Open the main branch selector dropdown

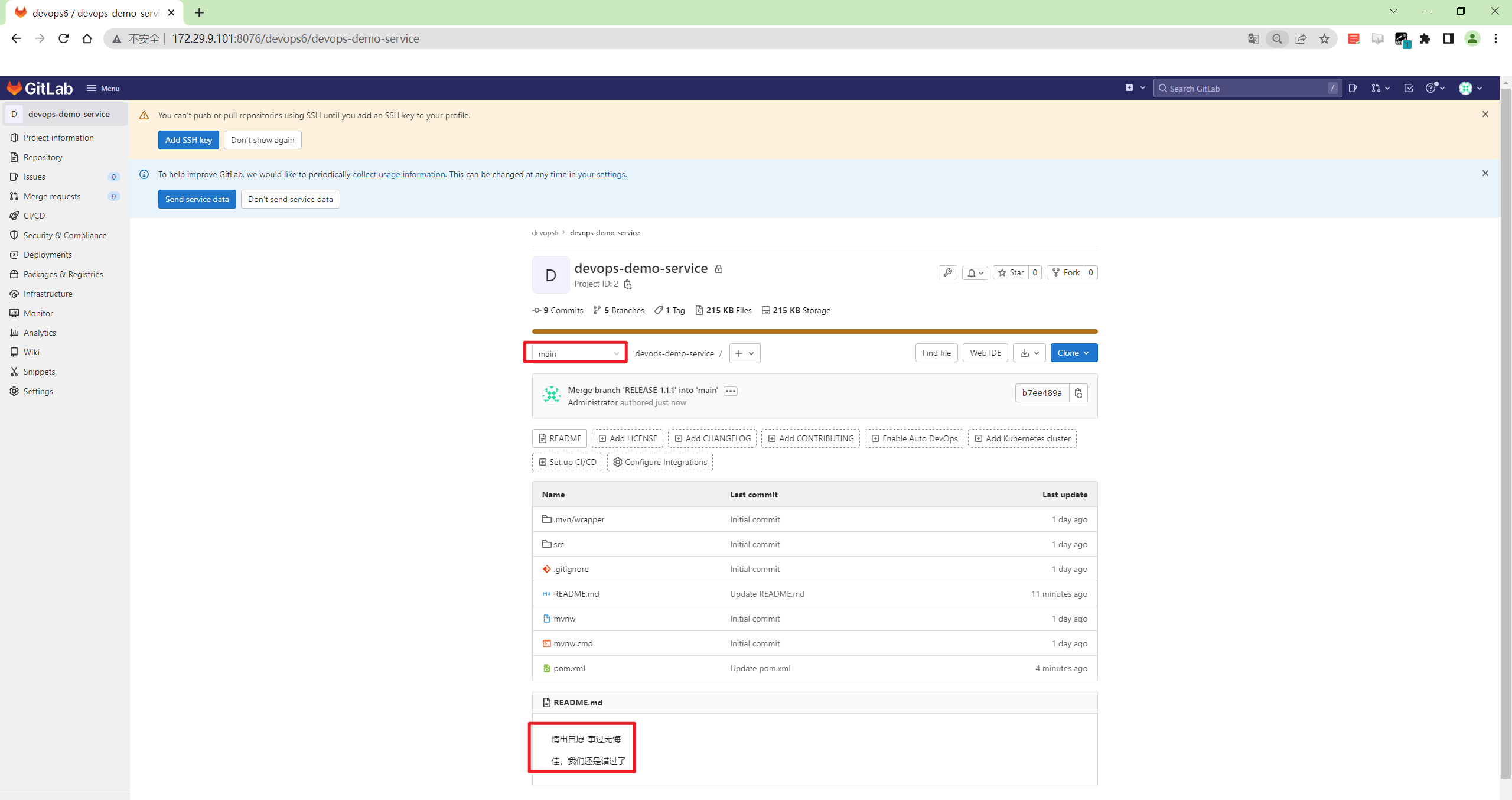pos(576,353)
